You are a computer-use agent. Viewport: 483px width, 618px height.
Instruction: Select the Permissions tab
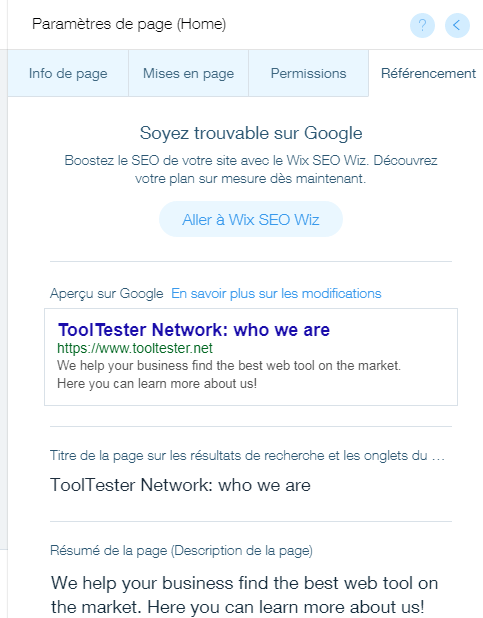click(308, 73)
